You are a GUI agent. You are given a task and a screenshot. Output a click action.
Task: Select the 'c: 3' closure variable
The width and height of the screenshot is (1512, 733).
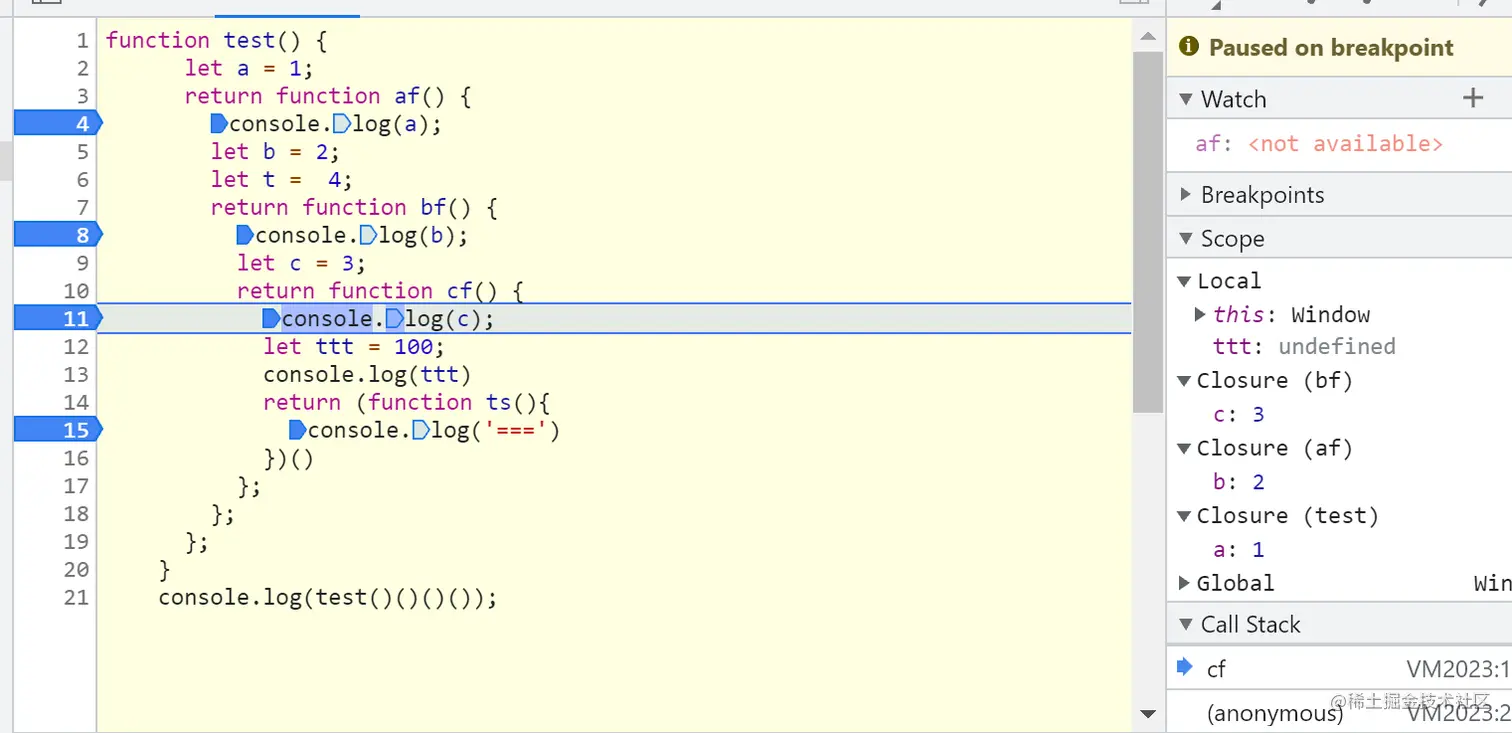pos(1239,415)
